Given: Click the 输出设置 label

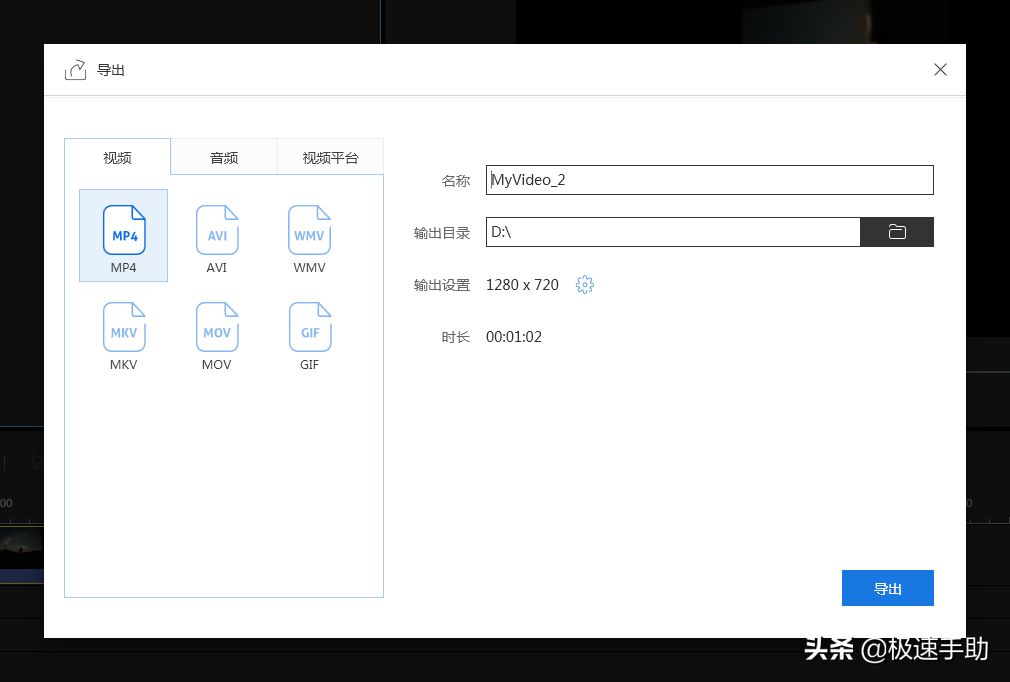Looking at the screenshot, I should coord(442,285).
